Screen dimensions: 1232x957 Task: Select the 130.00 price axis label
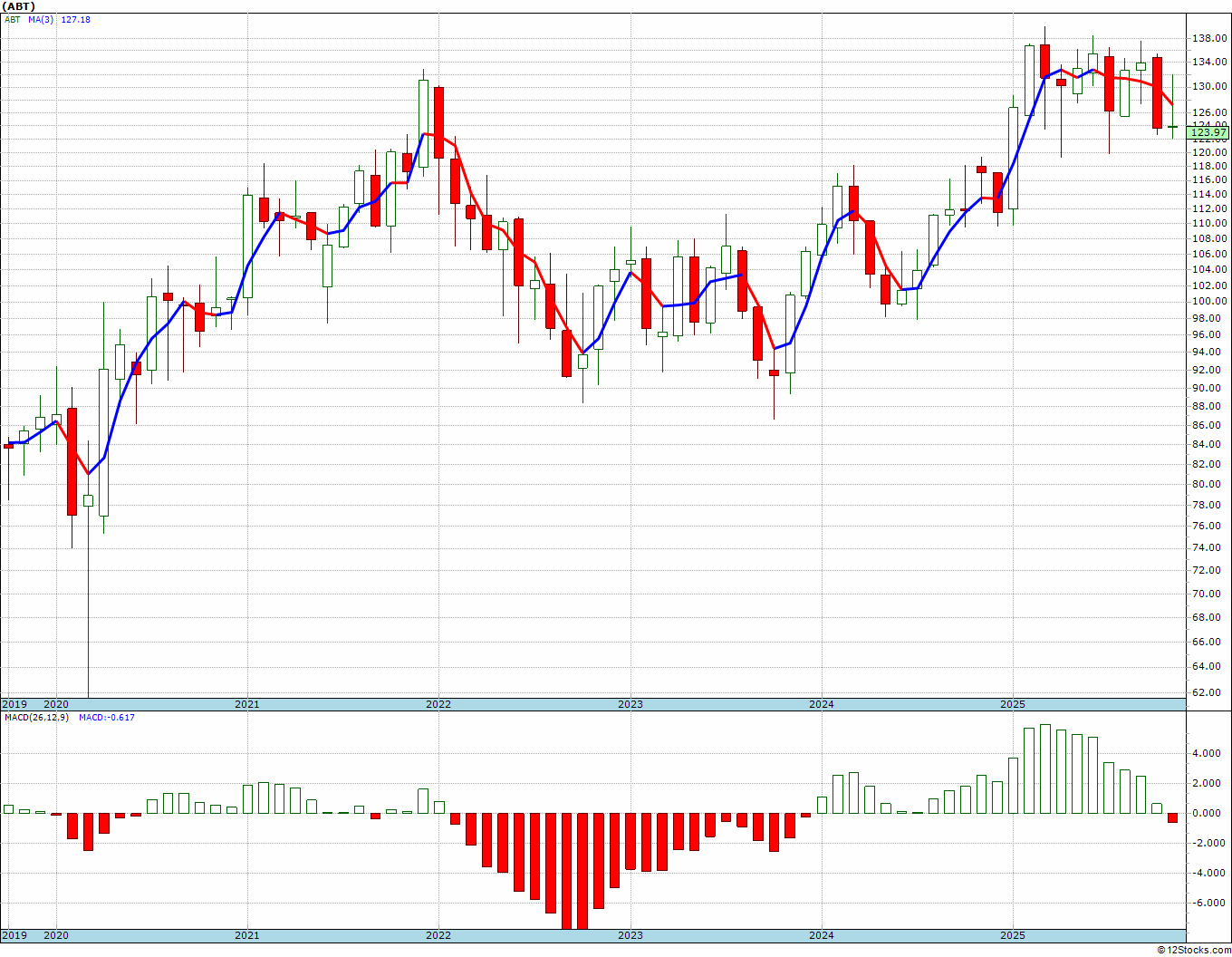pos(1210,87)
